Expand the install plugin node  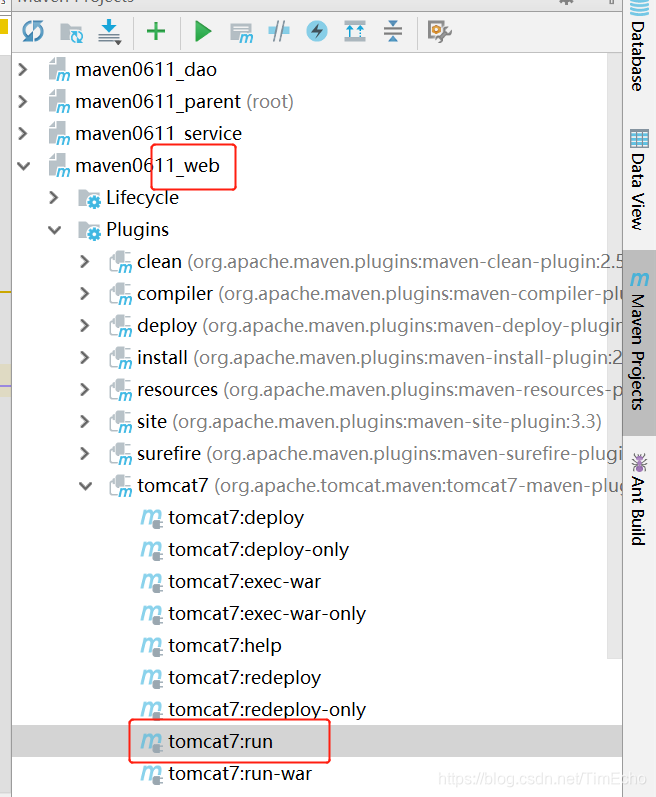click(84, 358)
